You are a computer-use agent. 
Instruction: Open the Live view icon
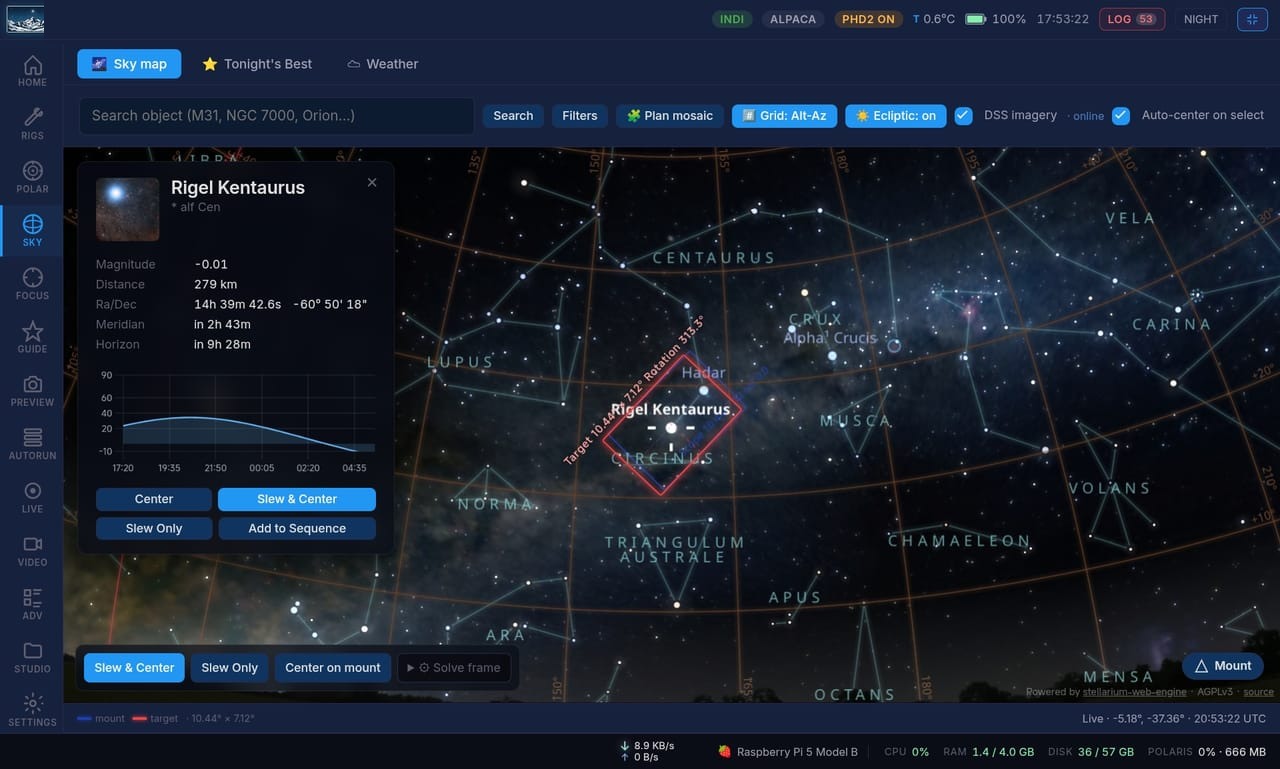pos(32,498)
